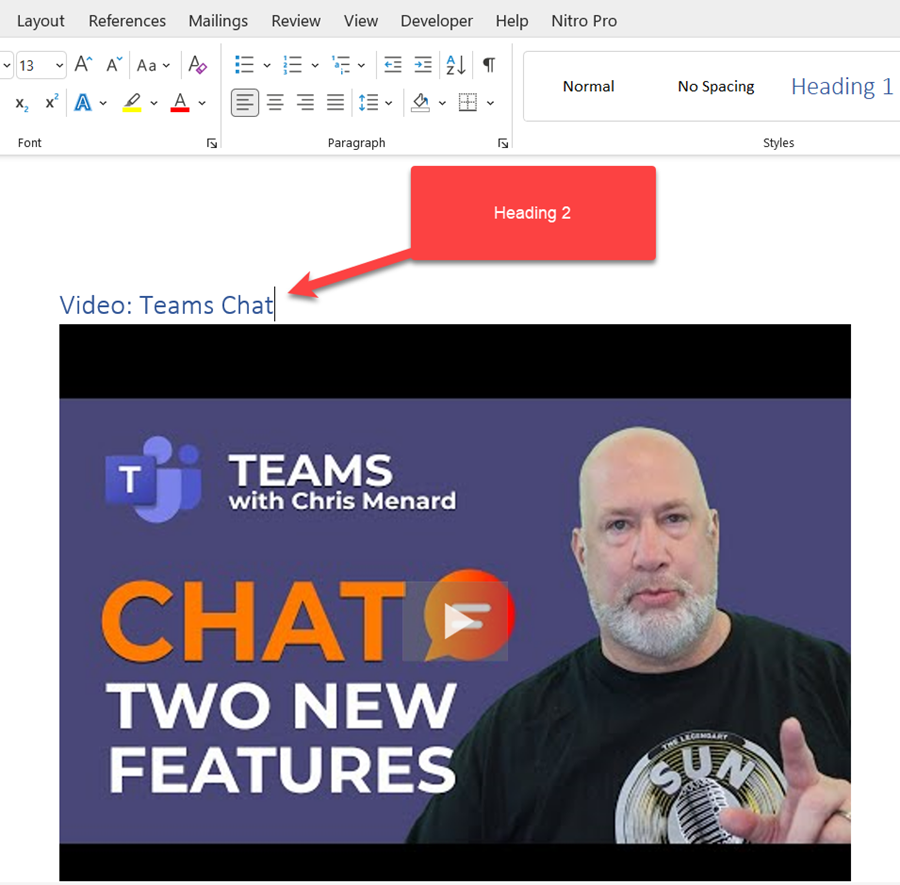Toggle subscript formatting
Viewport: 900px width, 885px height.
[21, 102]
